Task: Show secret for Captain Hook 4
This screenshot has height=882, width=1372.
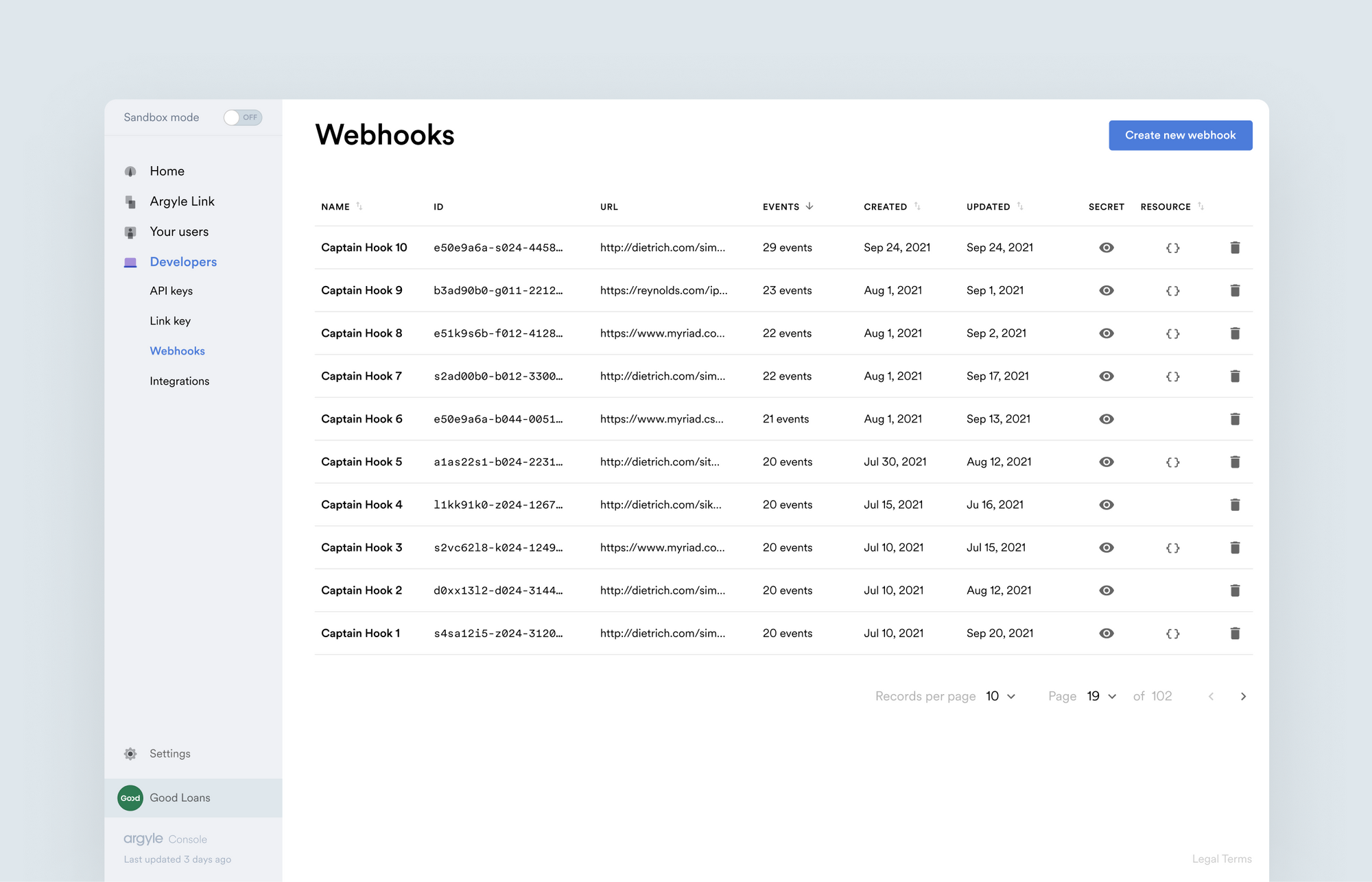Action: click(x=1106, y=505)
